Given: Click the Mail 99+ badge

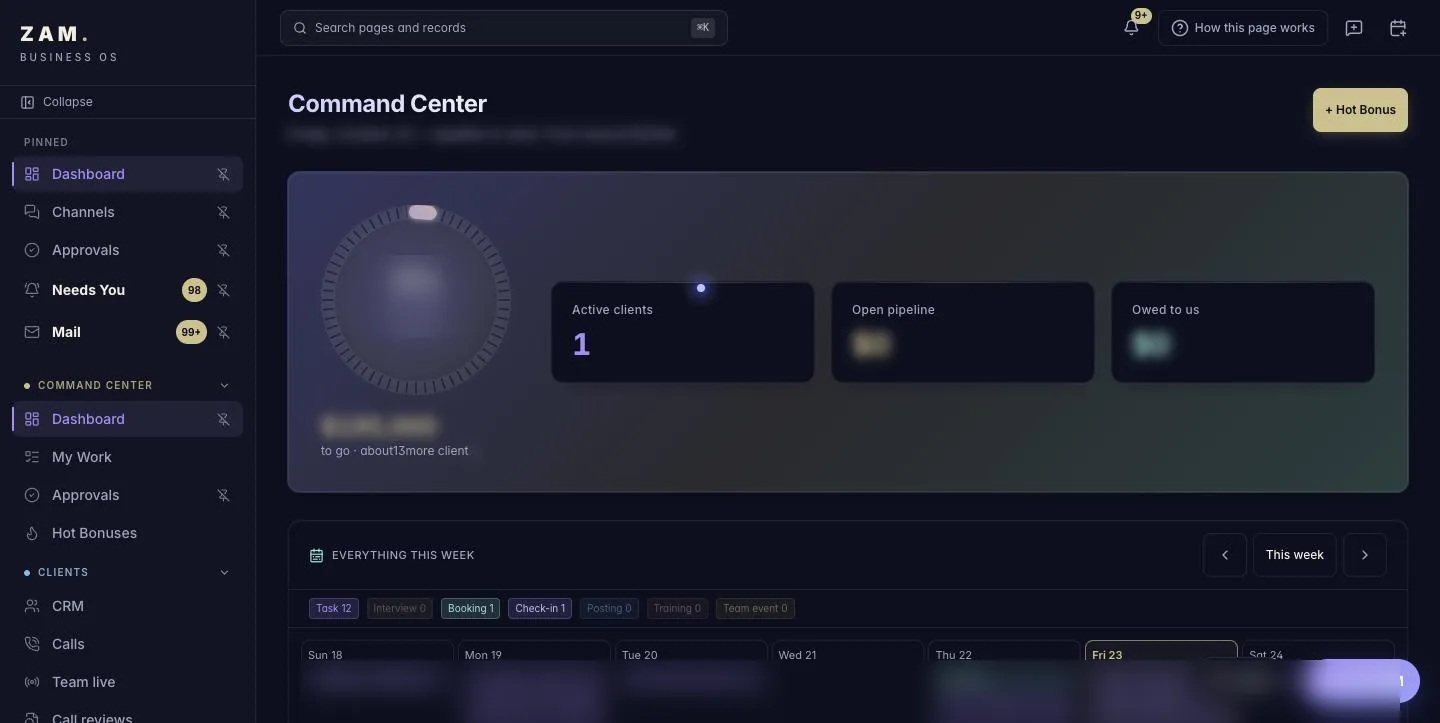Looking at the screenshot, I should coord(191,332).
